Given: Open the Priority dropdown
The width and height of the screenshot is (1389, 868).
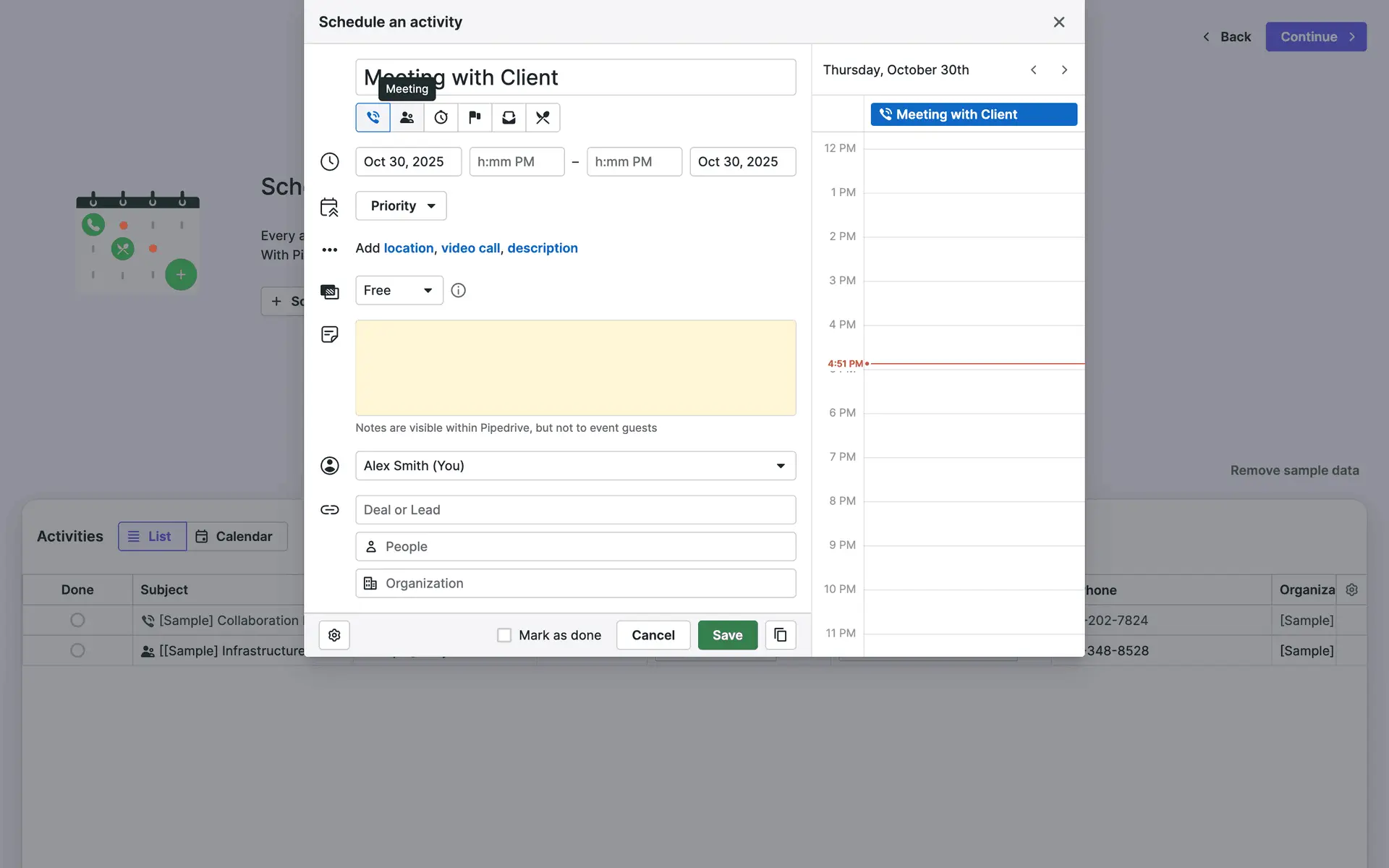Looking at the screenshot, I should pyautogui.click(x=401, y=206).
